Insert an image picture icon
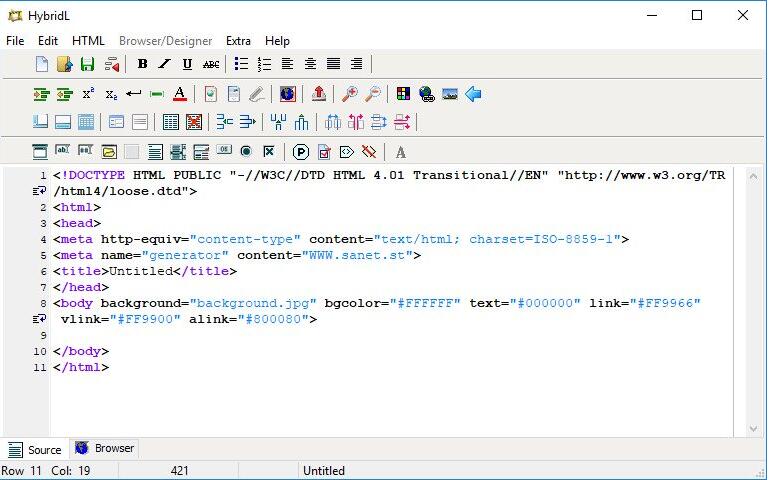Screen dimensions: 772x480 [x=450, y=94]
